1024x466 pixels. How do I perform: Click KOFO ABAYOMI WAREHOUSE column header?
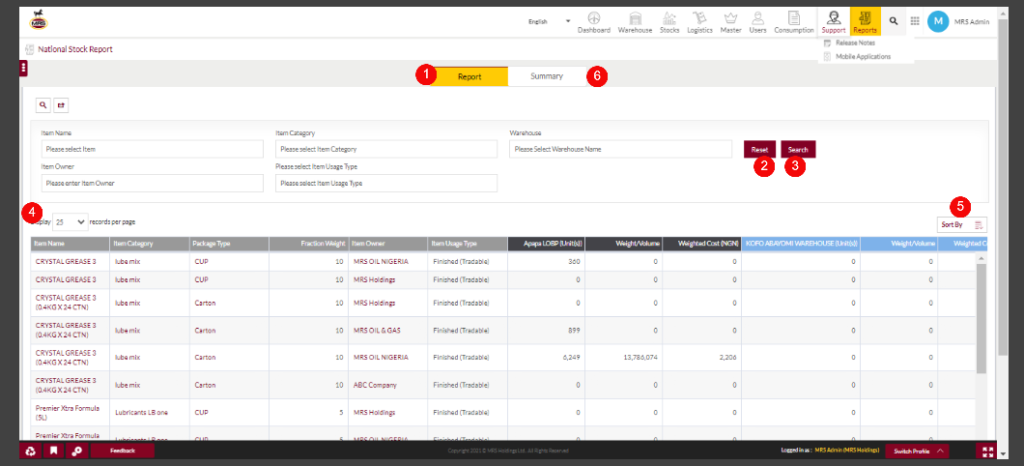[x=801, y=243]
